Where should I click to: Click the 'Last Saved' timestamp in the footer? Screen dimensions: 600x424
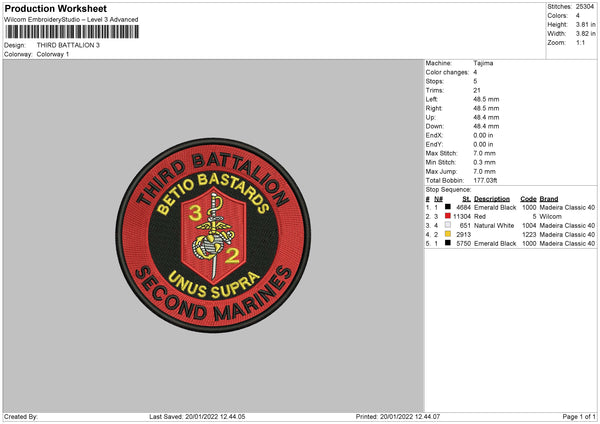(197, 416)
